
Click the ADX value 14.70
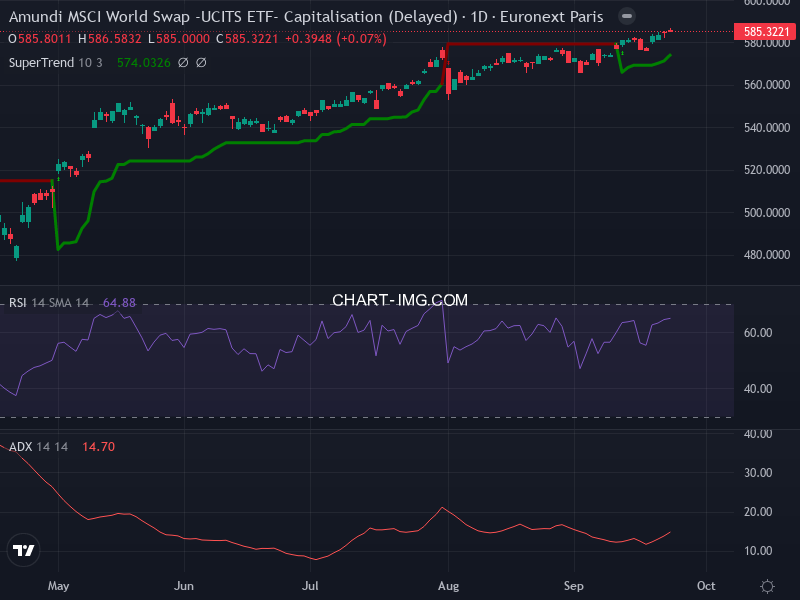[x=99, y=446]
